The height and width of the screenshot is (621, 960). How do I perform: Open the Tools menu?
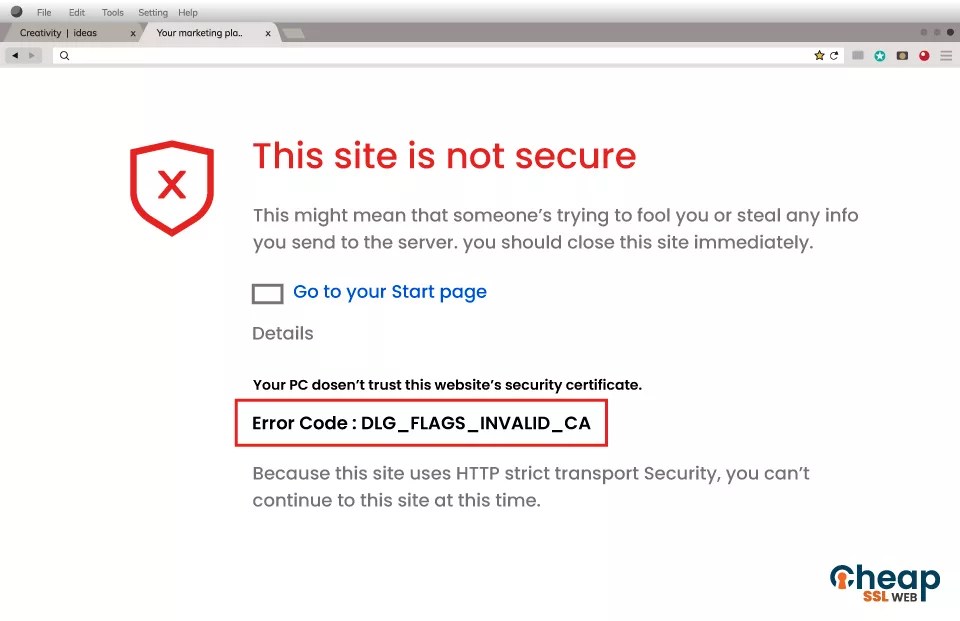tap(111, 12)
